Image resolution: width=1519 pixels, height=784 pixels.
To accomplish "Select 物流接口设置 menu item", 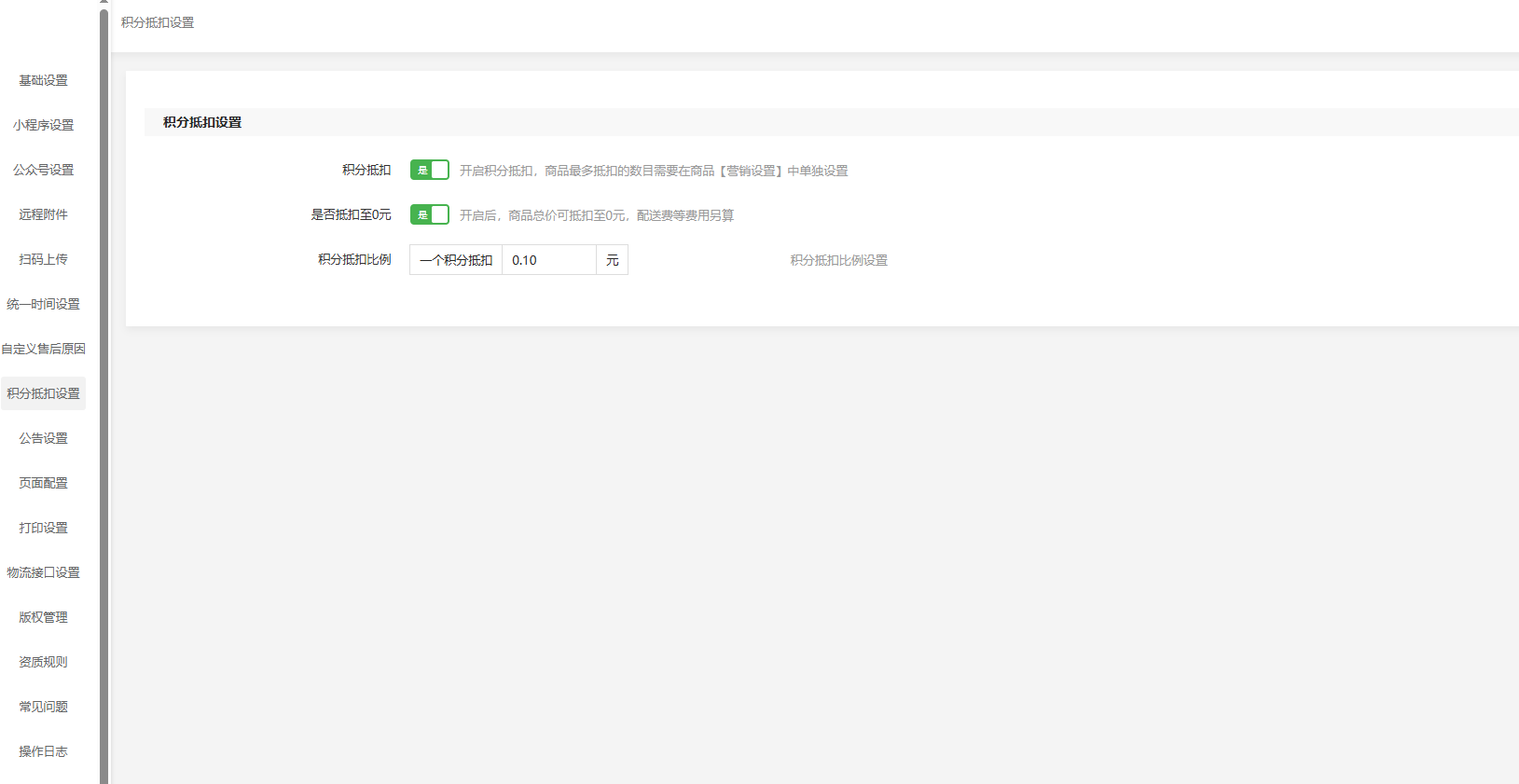I will 43,572.
